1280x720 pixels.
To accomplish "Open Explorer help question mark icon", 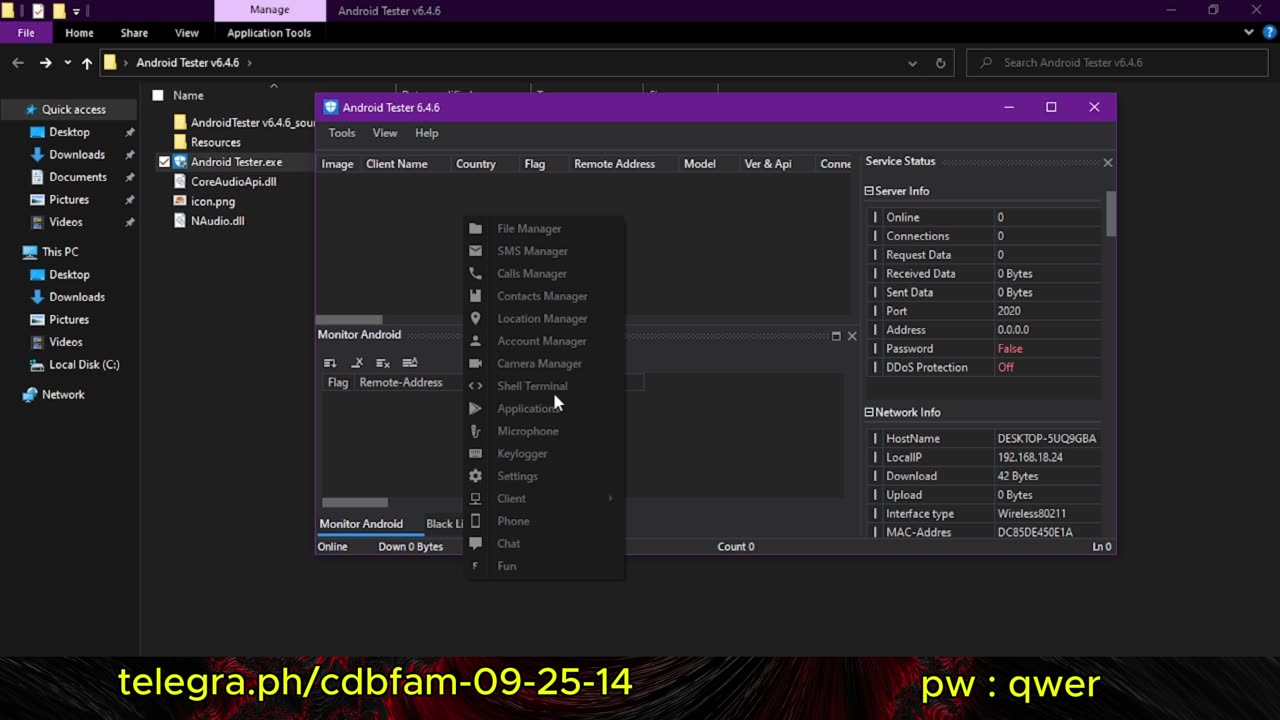I will 1270,32.
